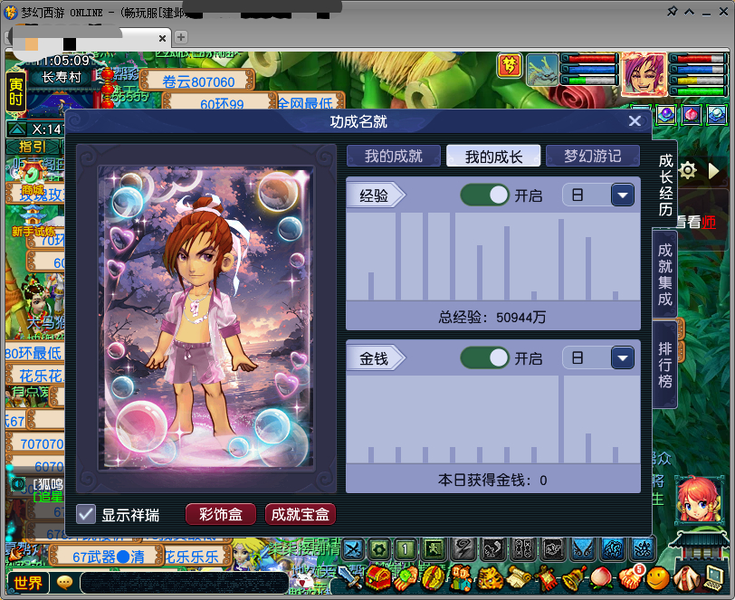
Task: Open the paper scroll icon
Action: 518,578
